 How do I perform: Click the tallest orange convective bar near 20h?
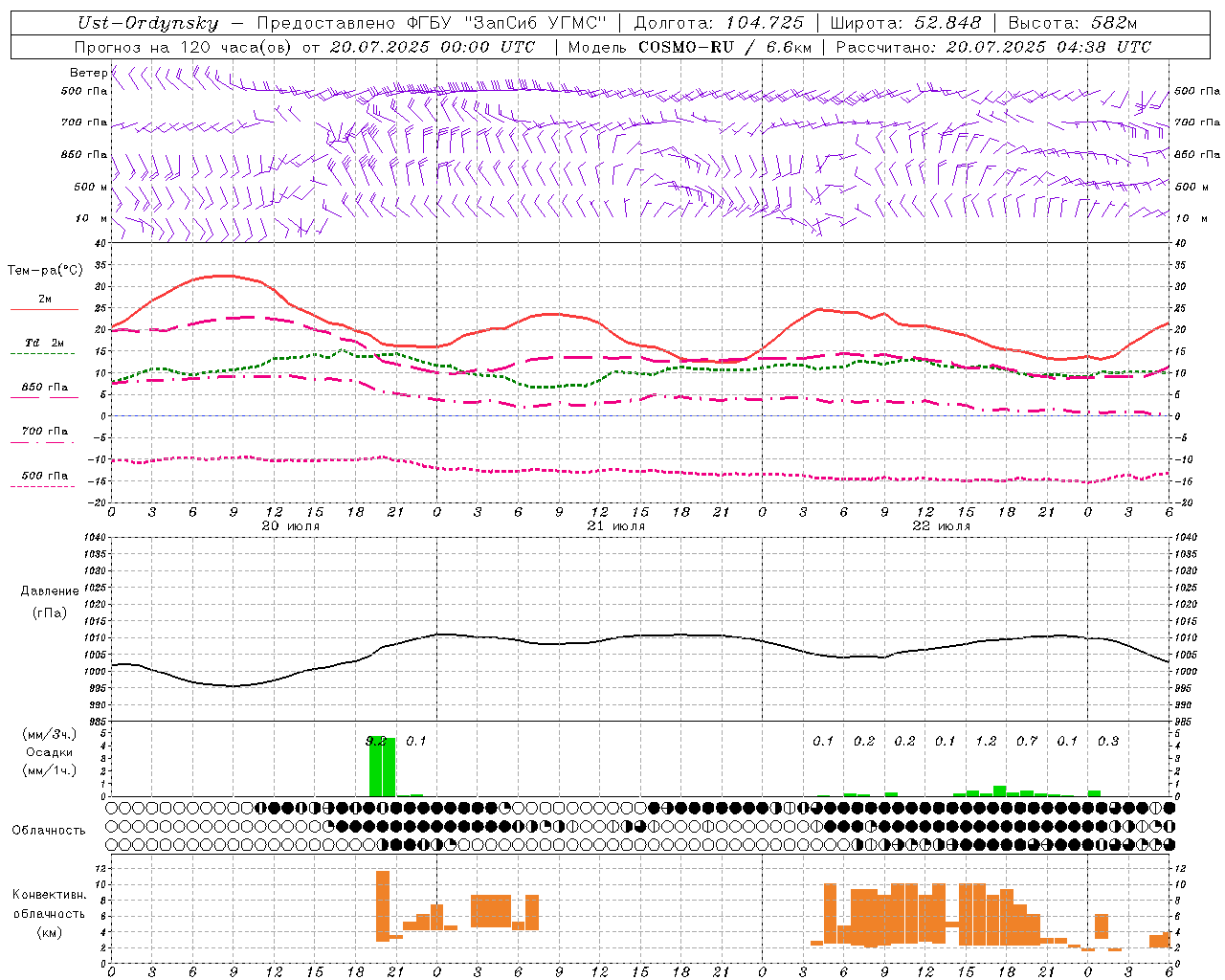pyautogui.click(x=383, y=905)
